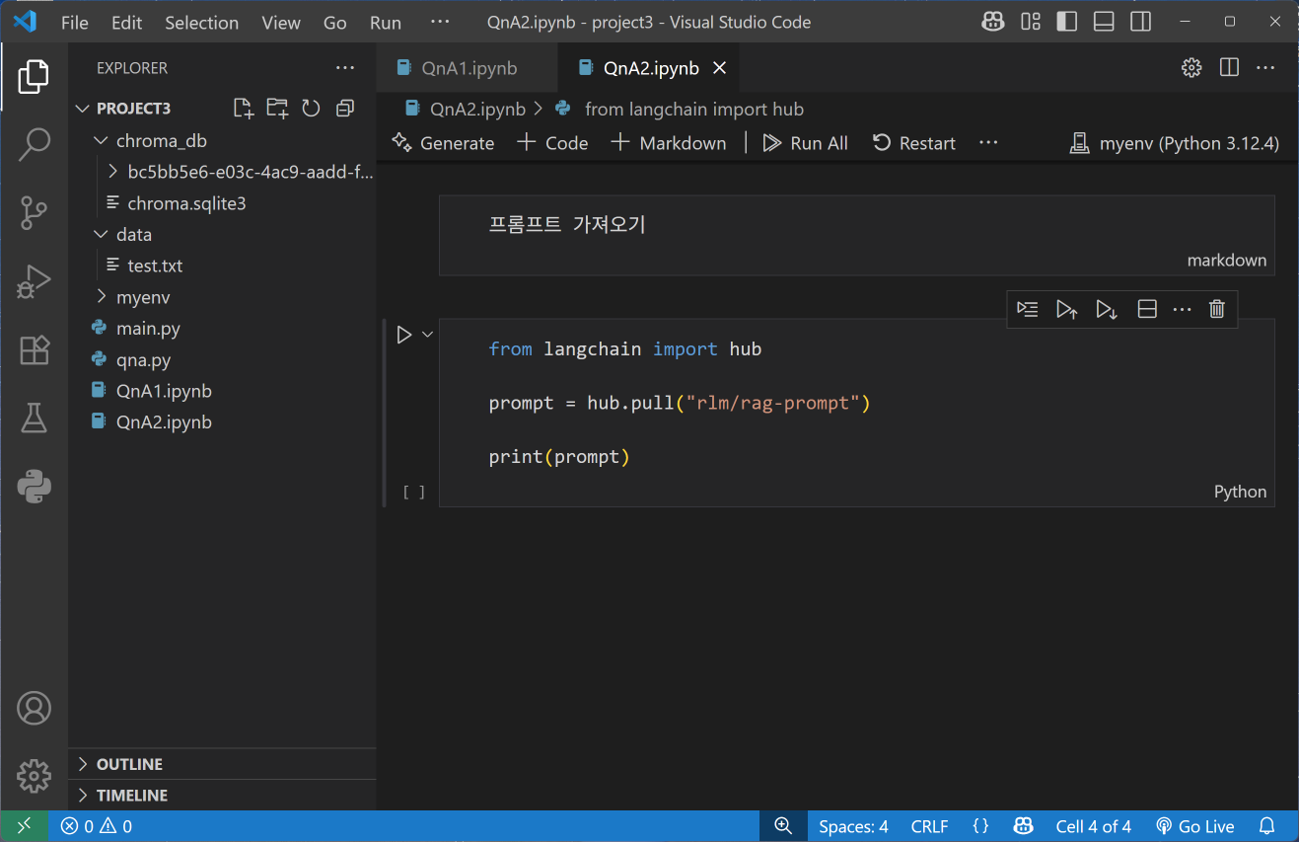Open notifications bell in status bar

point(1267,826)
